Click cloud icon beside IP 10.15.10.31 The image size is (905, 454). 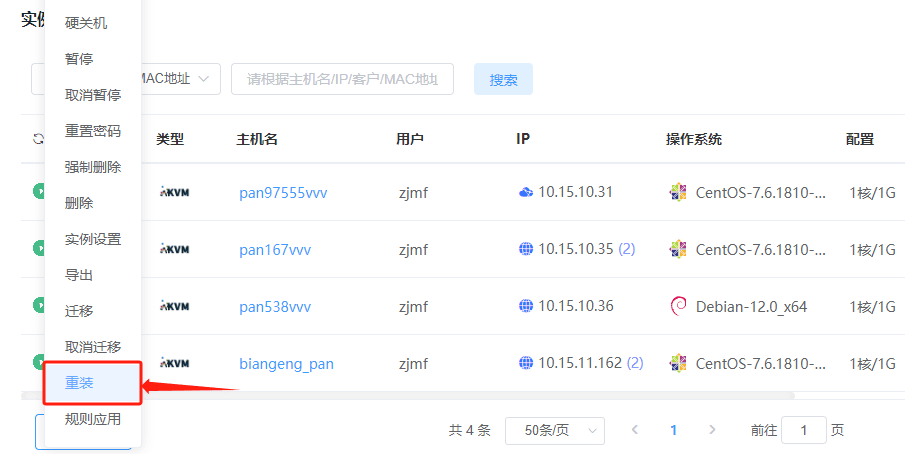[526, 192]
